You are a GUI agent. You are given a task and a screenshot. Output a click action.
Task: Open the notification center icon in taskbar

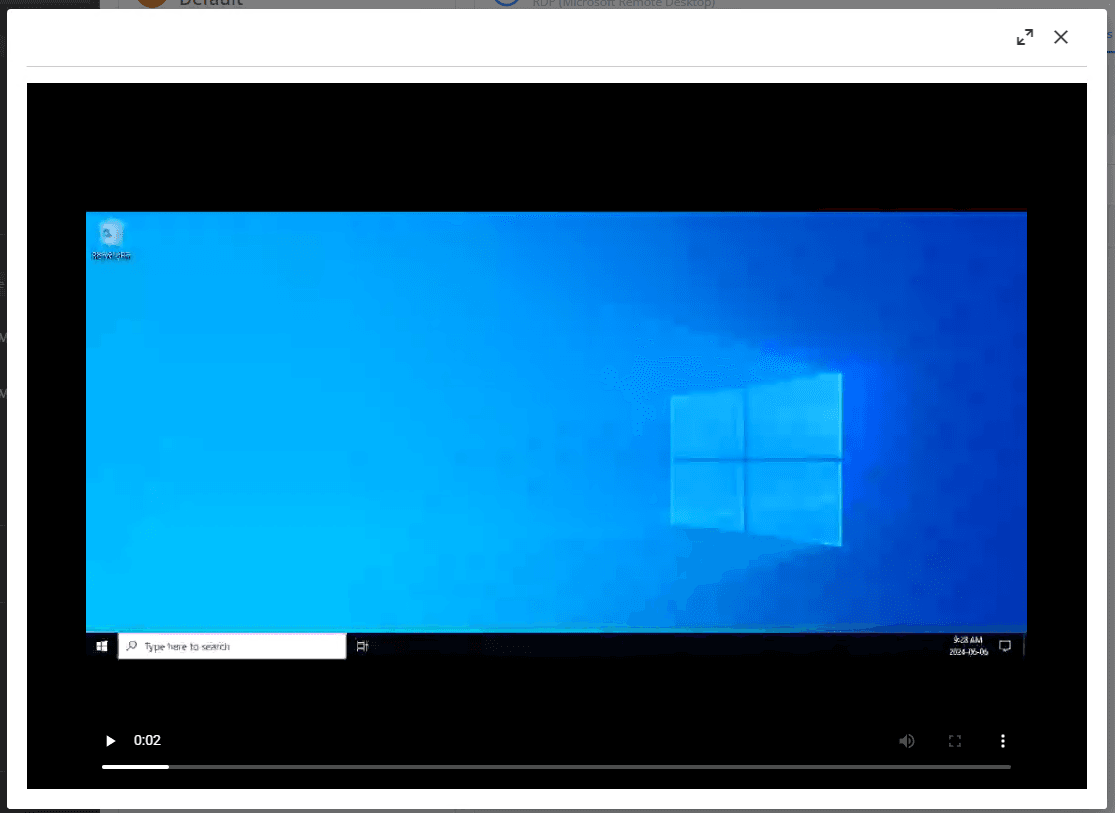[1005, 646]
